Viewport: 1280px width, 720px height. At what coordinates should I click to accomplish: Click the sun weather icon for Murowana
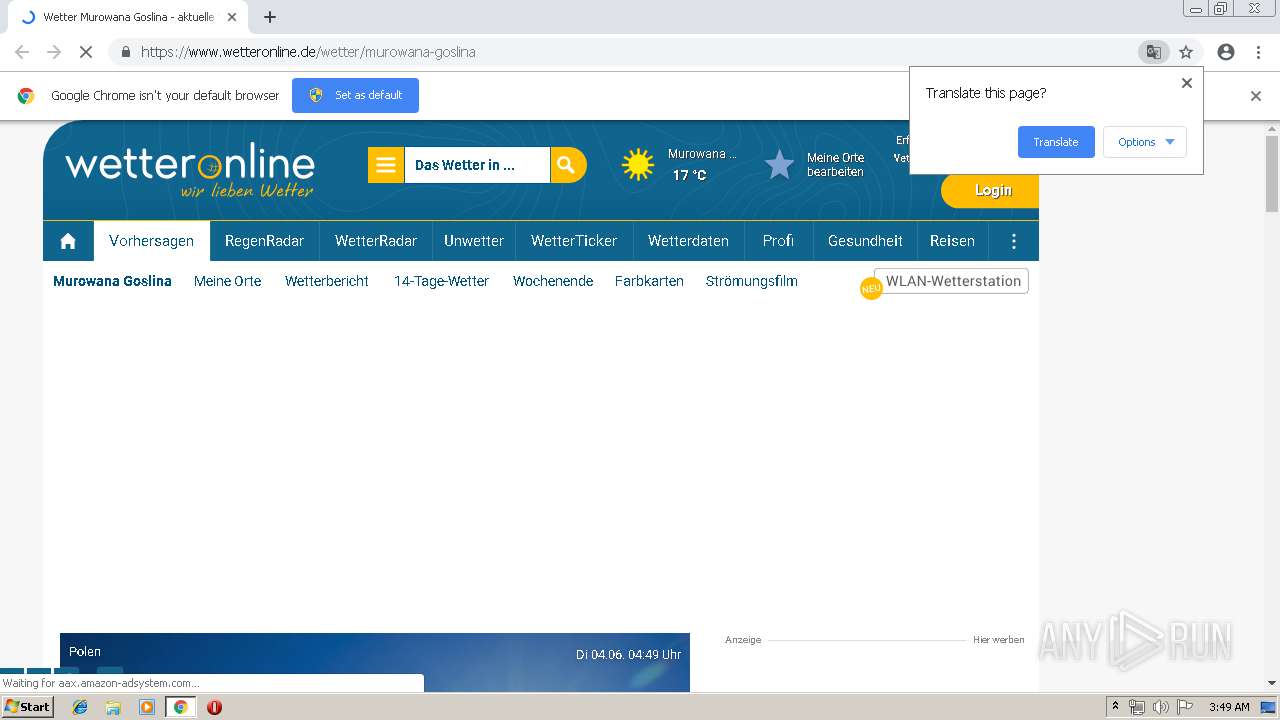pyautogui.click(x=638, y=164)
